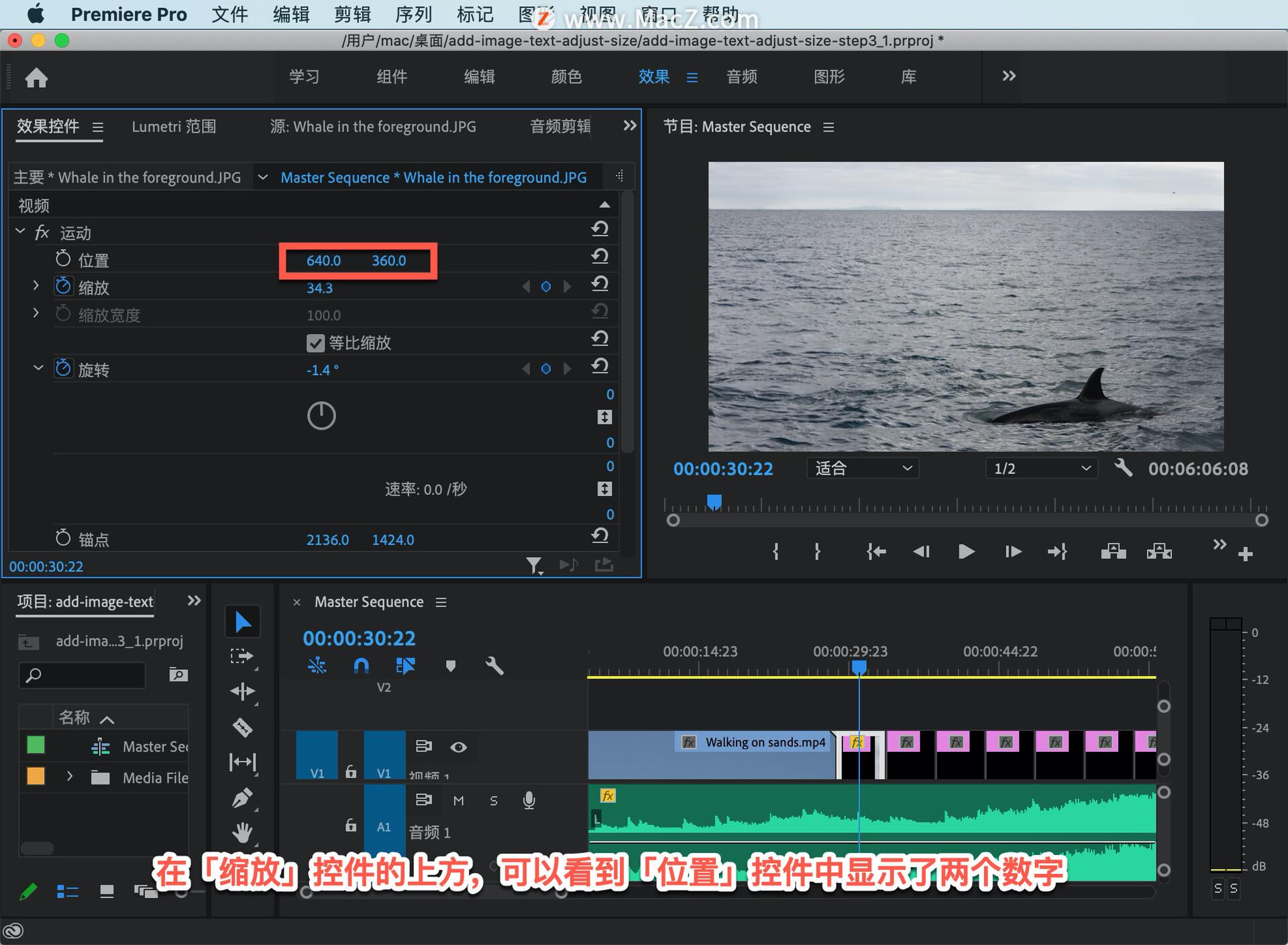Select the Hand tool
1288x945 pixels.
[242, 833]
